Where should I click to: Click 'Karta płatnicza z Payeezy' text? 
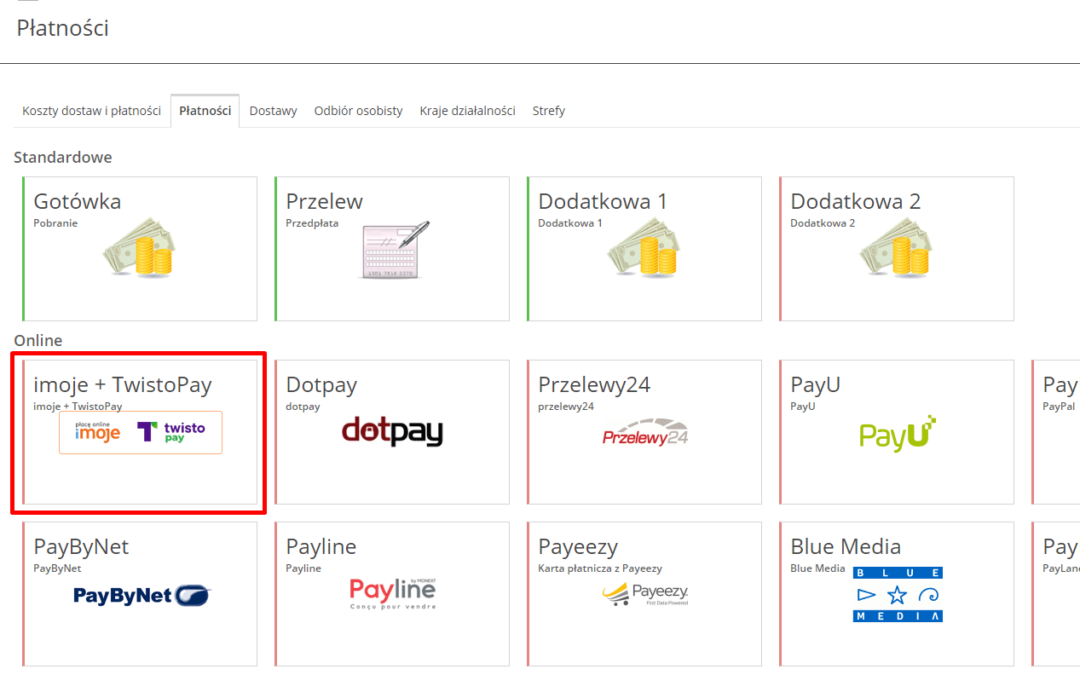(599, 568)
